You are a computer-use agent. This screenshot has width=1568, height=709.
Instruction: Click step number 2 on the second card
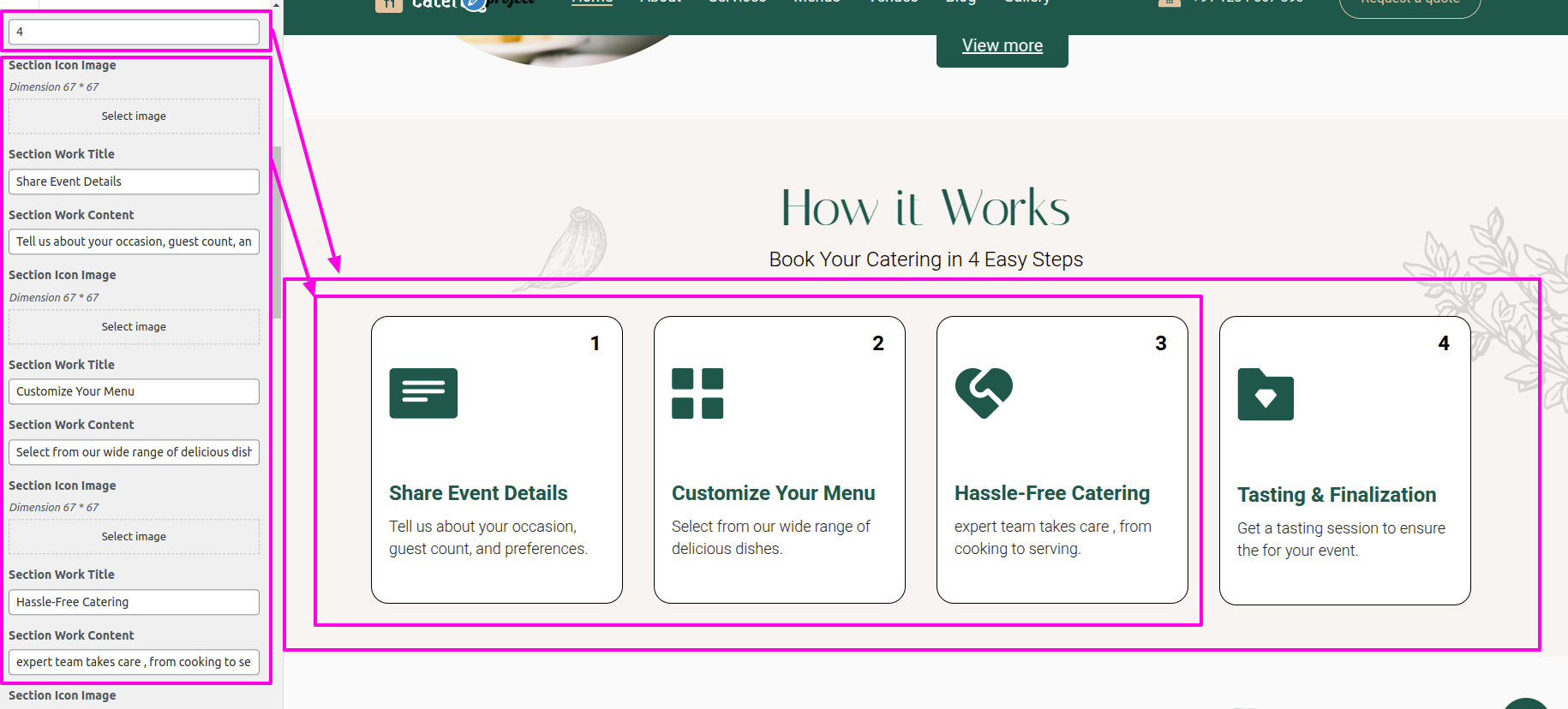click(x=878, y=343)
